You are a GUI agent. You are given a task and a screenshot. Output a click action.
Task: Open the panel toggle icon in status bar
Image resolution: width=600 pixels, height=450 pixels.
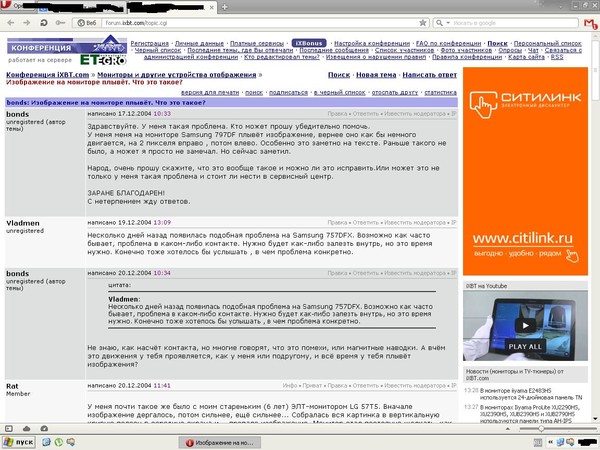point(9,429)
